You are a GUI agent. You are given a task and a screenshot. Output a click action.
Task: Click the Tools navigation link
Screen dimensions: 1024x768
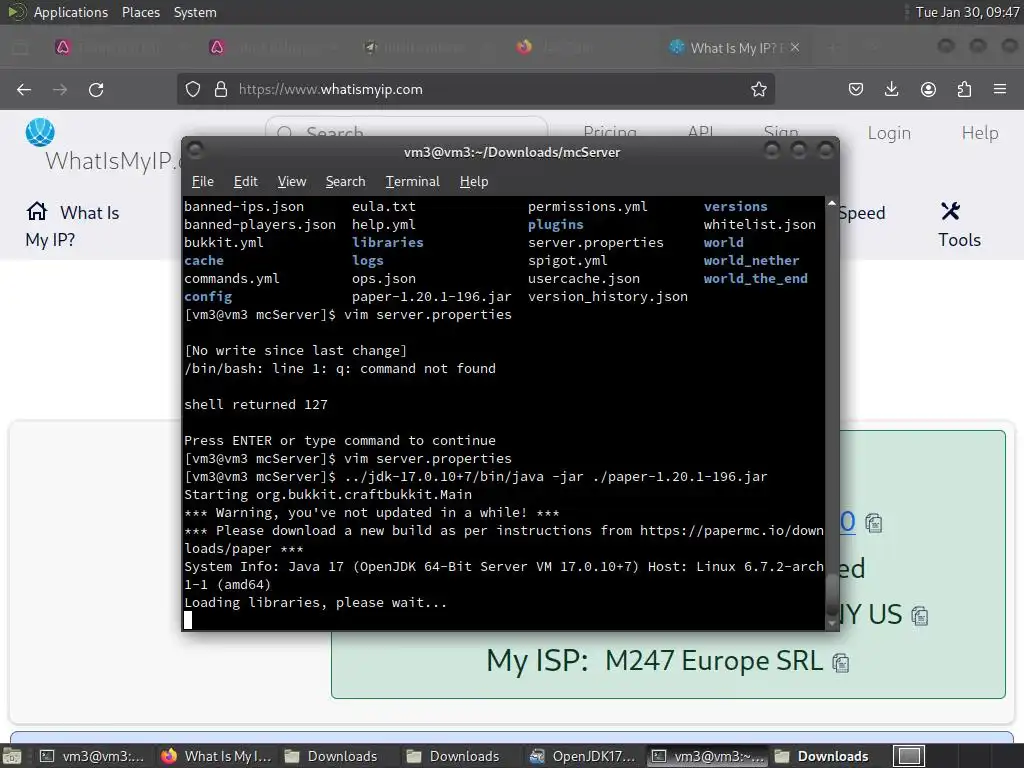click(959, 240)
